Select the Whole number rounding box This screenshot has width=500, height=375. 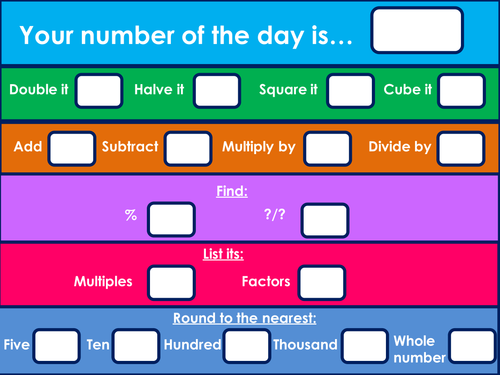tap(473, 346)
